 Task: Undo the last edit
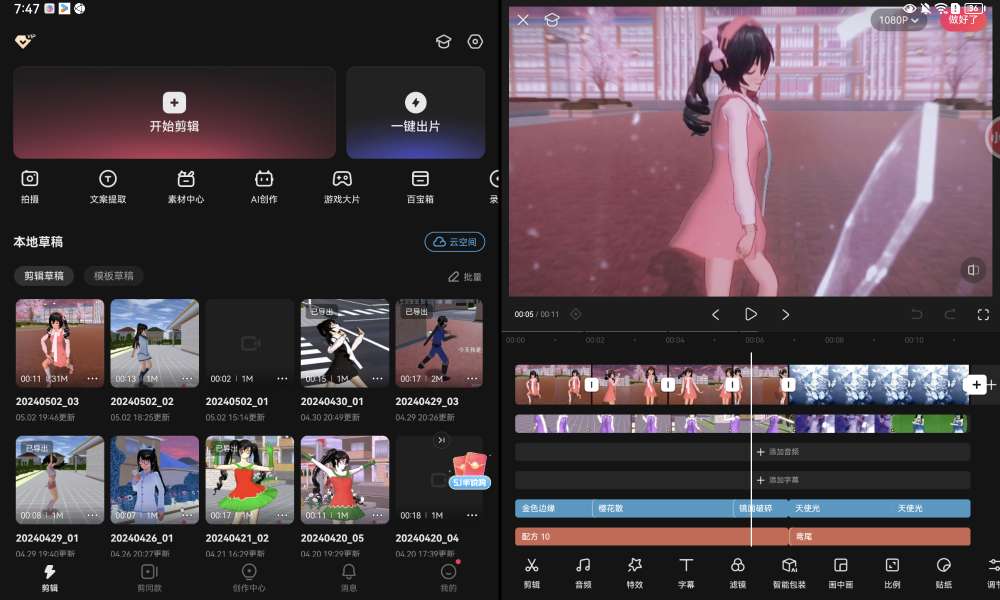pyautogui.click(x=916, y=314)
